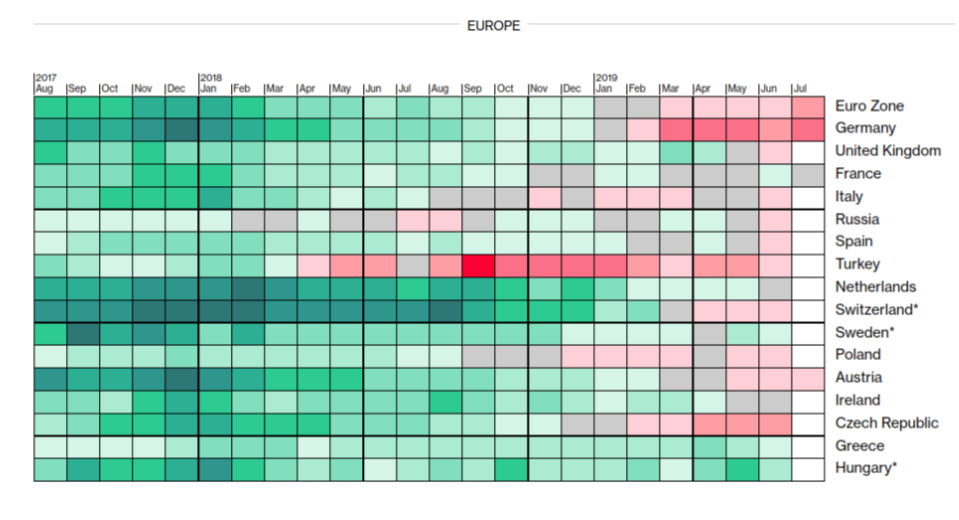Screen dimensions: 959x520
Task: Select Germany's March 2019 red cell
Action: (676, 129)
